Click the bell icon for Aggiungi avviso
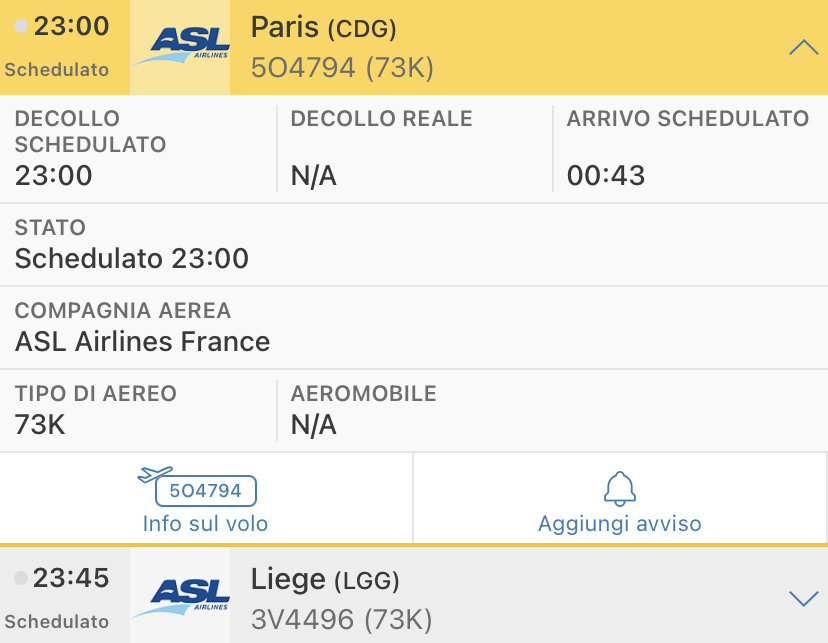Image resolution: width=828 pixels, height=643 pixels. [620, 488]
